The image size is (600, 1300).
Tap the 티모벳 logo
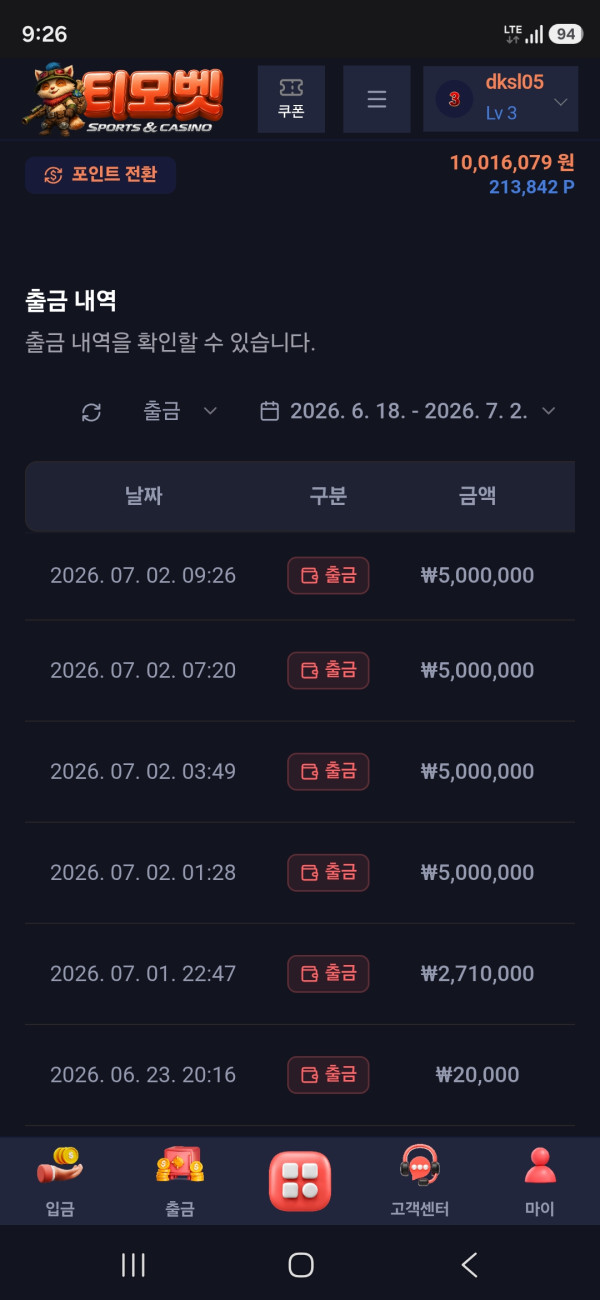[122, 100]
